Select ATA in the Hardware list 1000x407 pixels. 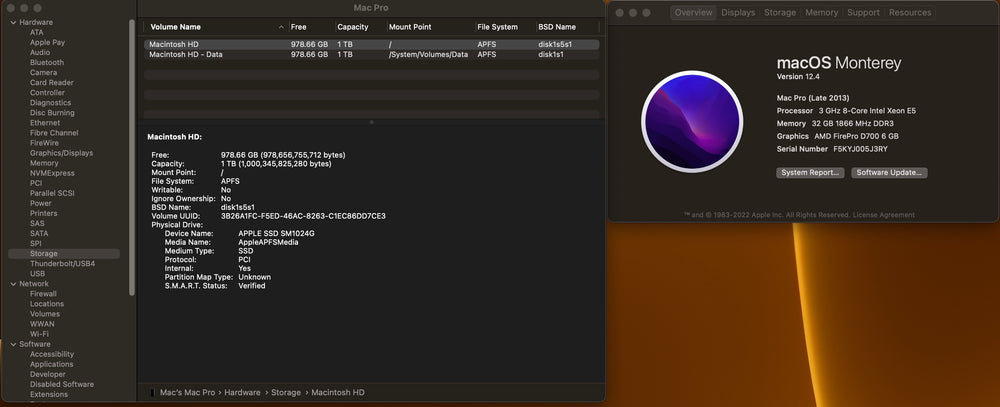tap(37, 33)
